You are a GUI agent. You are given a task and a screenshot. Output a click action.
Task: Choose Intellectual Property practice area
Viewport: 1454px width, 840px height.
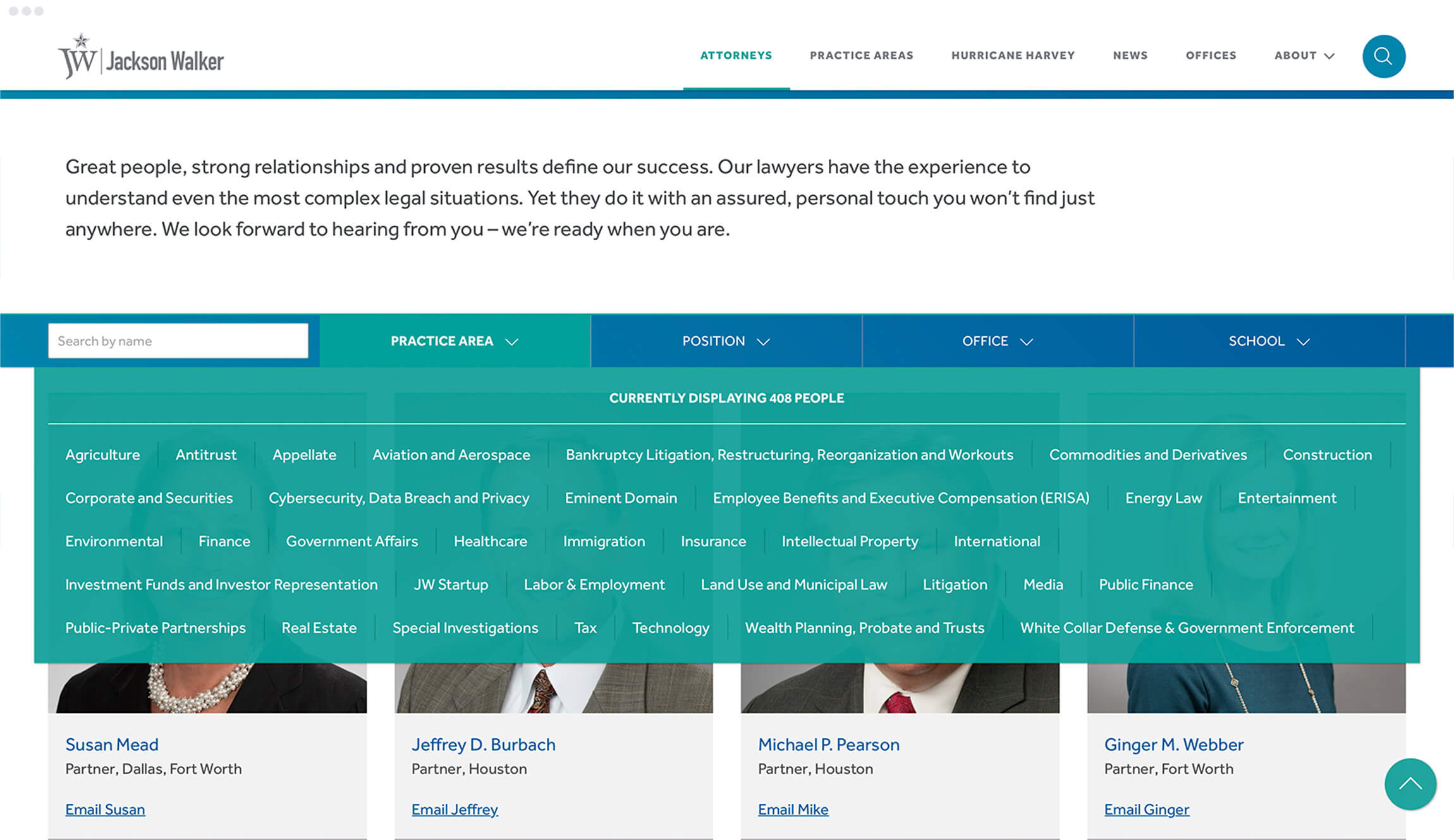click(x=850, y=541)
